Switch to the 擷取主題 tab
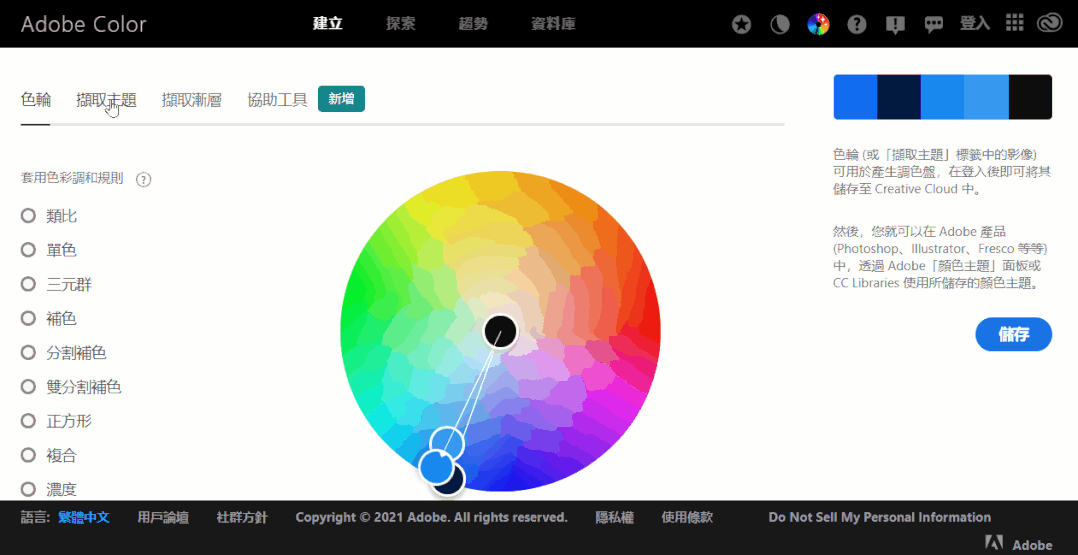Viewport: 1078px width, 555px height. pos(107,100)
